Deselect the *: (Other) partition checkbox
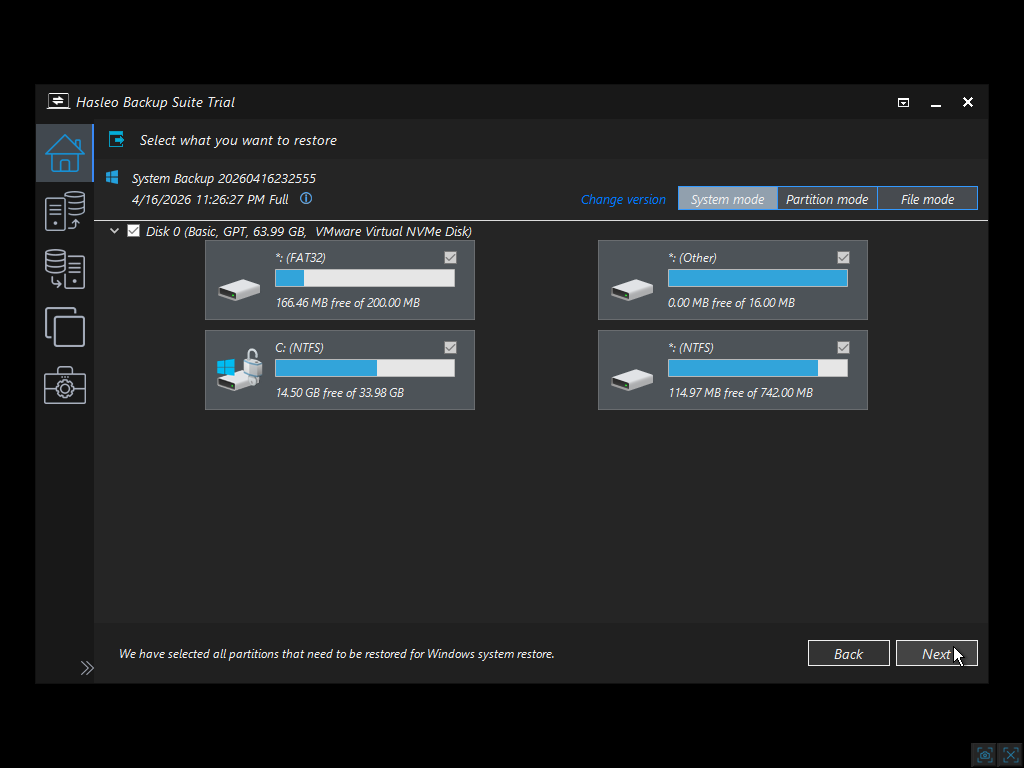This screenshot has height=768, width=1024. pyautogui.click(x=843, y=257)
